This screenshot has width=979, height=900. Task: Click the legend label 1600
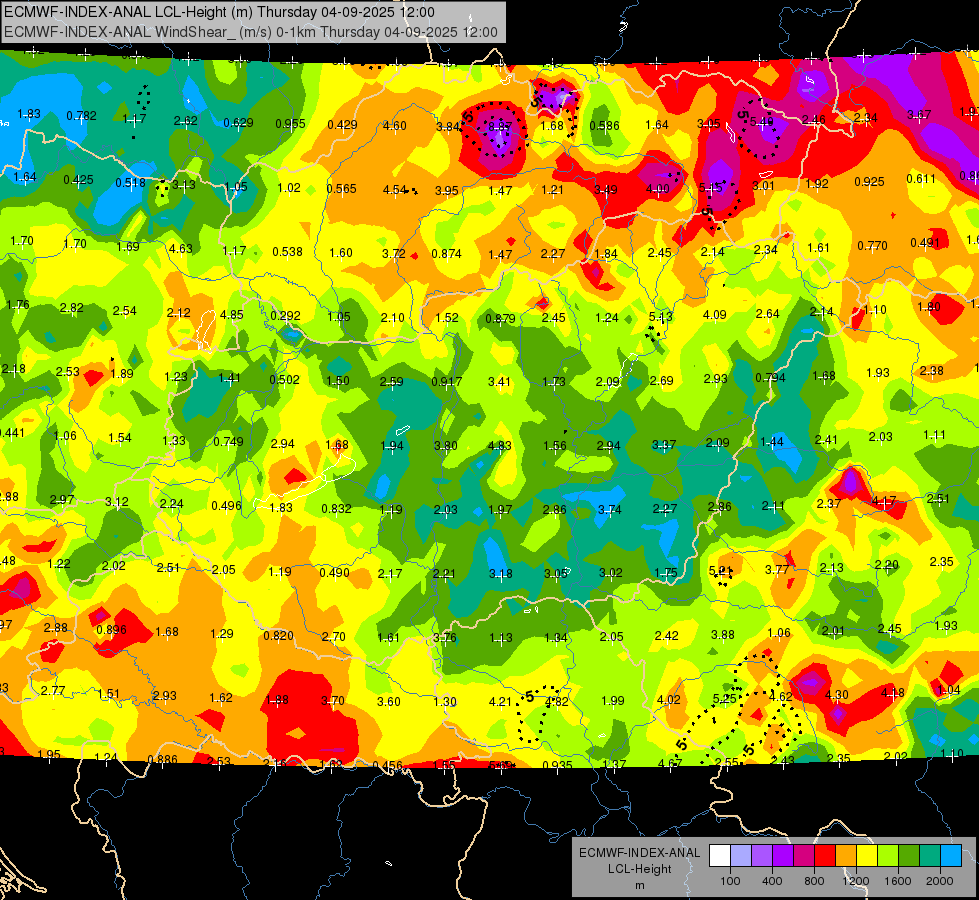coord(898,881)
